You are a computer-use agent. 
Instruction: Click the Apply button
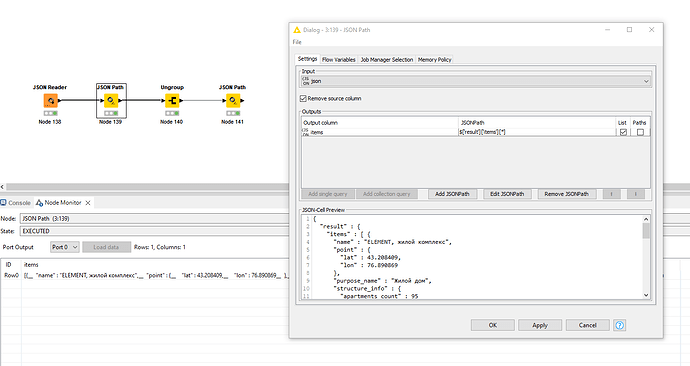click(x=540, y=325)
